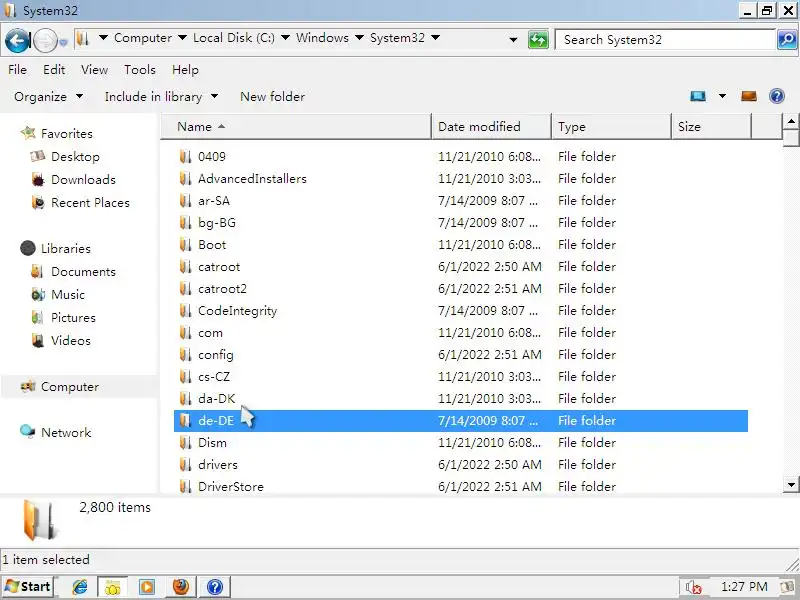800x600 pixels.
Task: Open recent pages dropdown beside Forward
Action: [x=64, y=42]
